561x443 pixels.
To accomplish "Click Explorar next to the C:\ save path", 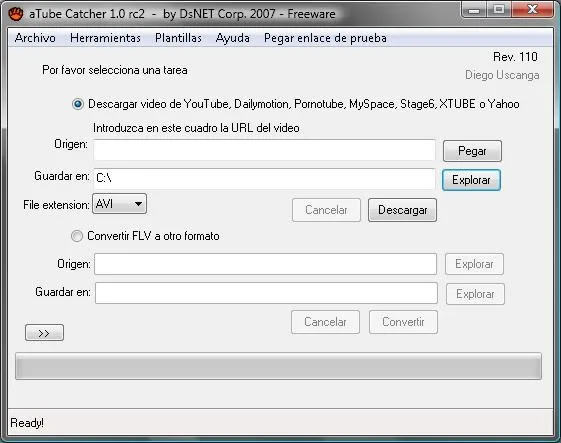I will [471, 180].
